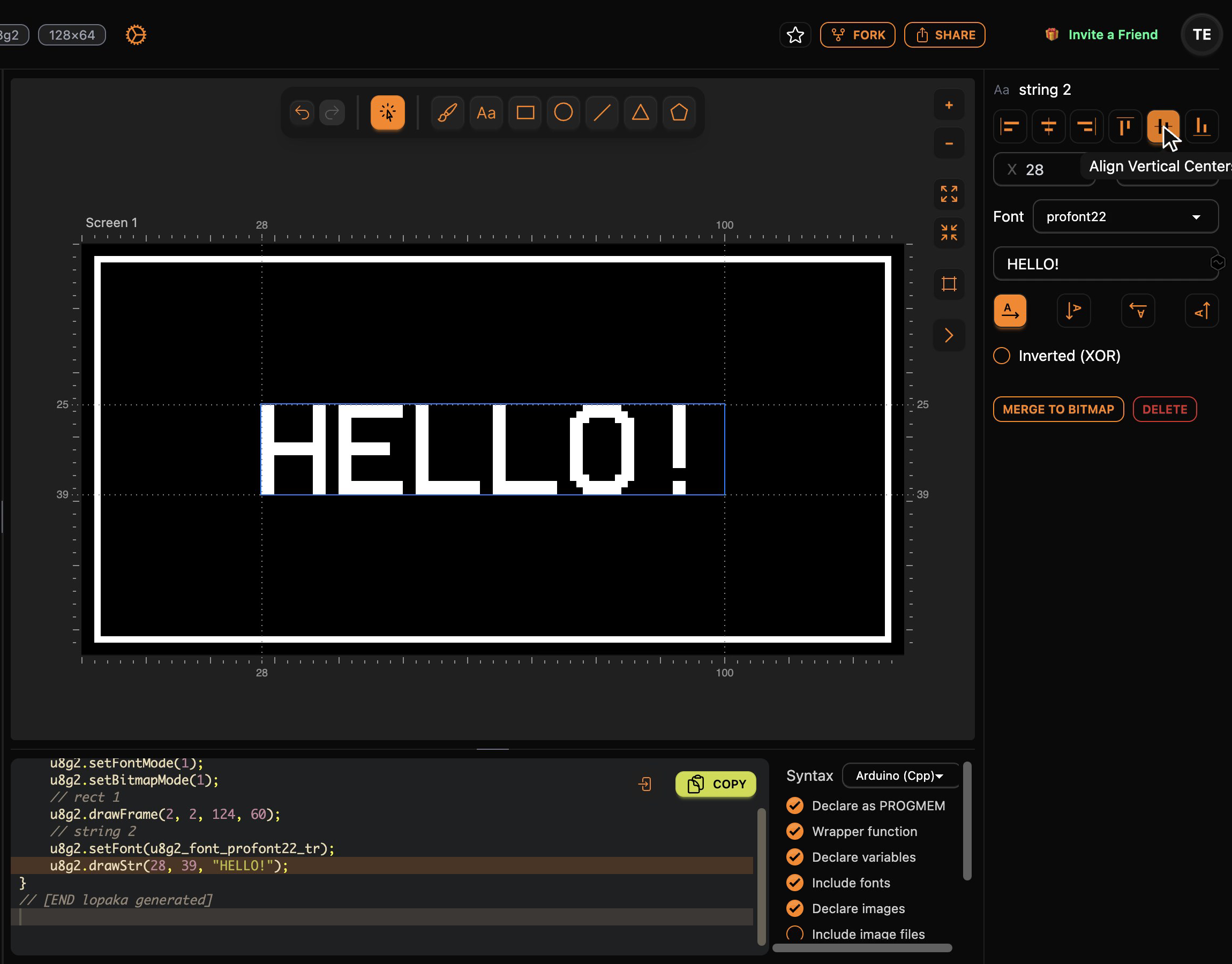This screenshot has width=1232, height=964.
Task: Click the import code icon beside COPY
Action: tap(644, 784)
